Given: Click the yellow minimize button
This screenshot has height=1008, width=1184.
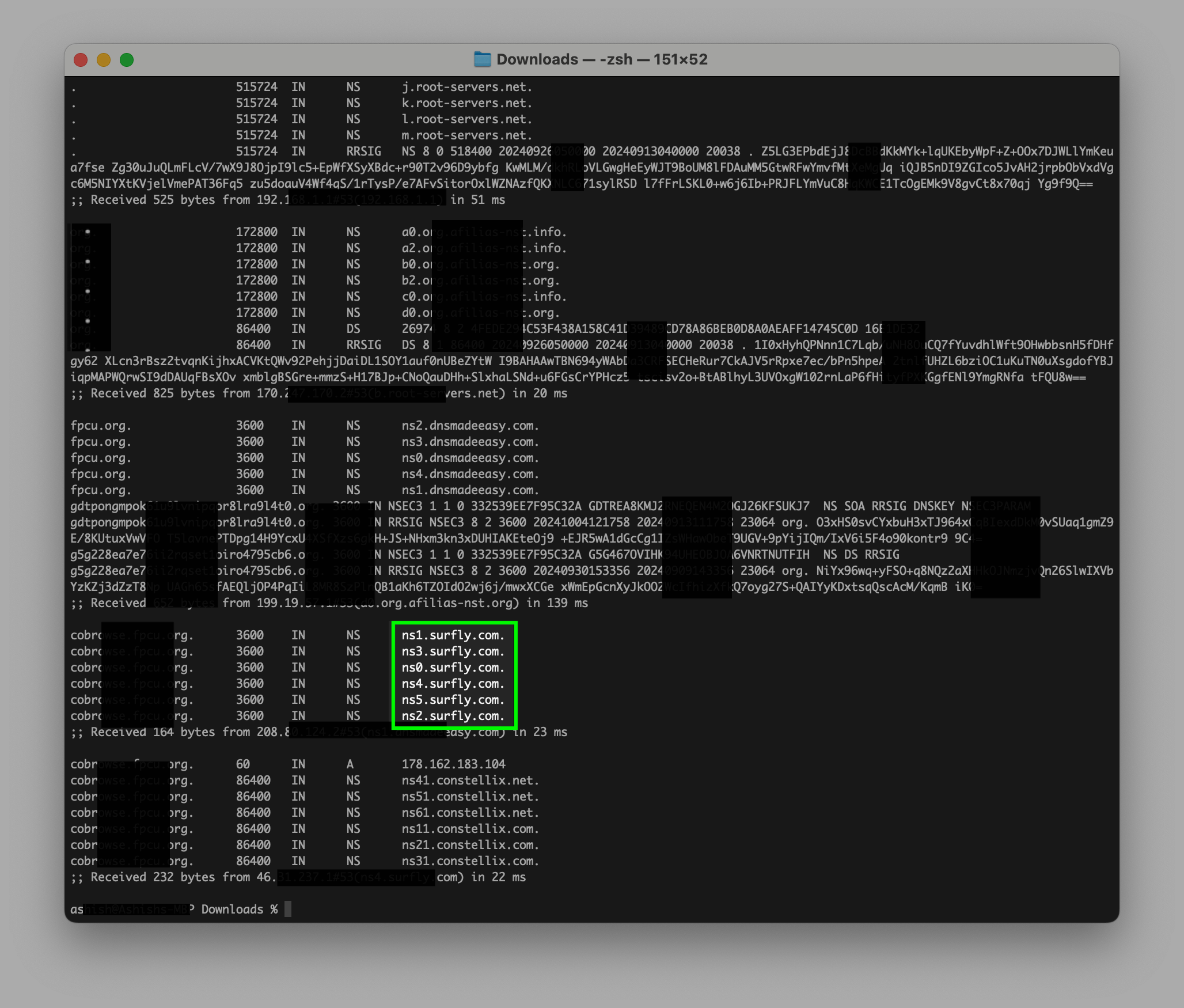Looking at the screenshot, I should tap(104, 59).
